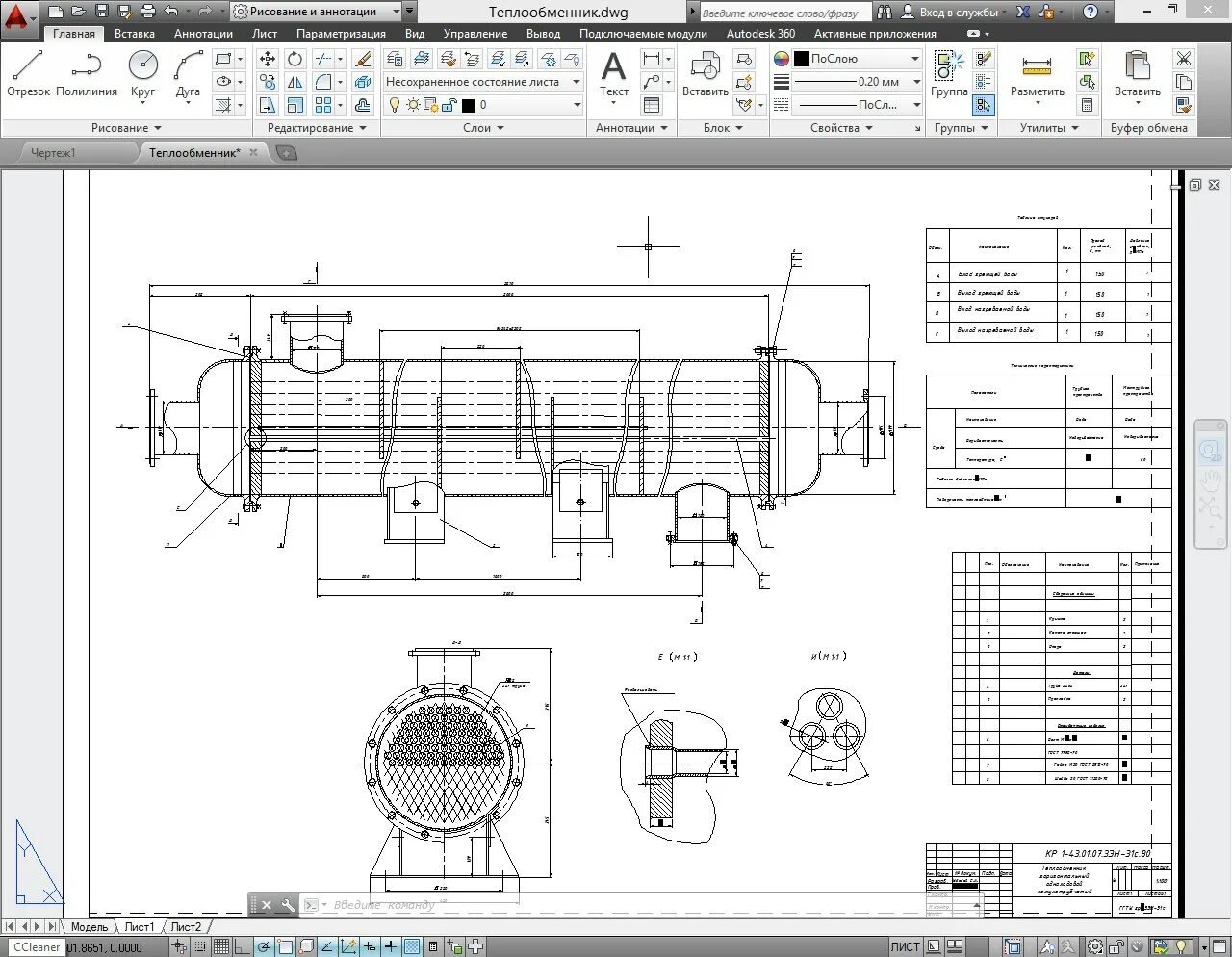Viewport: 1232px width, 957px height.
Task: Toggle the status bar lock icon
Action: pyautogui.click(x=1117, y=946)
